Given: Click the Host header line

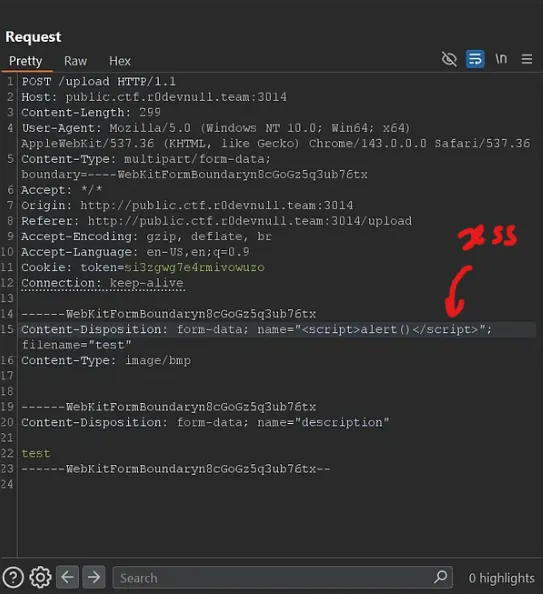Looking at the screenshot, I should (x=154, y=97).
